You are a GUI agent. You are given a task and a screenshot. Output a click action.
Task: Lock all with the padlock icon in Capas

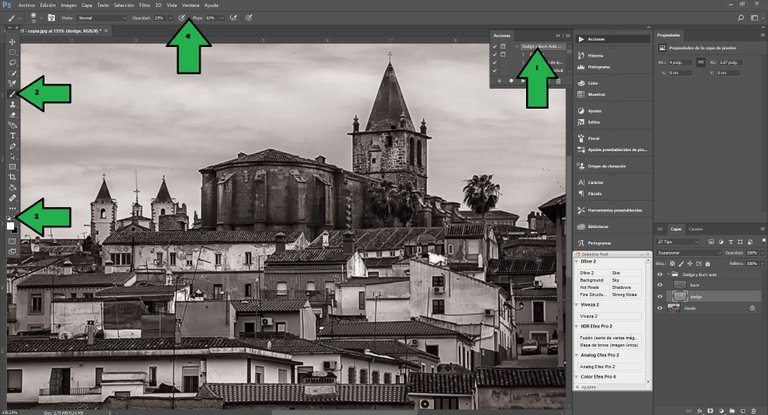707,264
